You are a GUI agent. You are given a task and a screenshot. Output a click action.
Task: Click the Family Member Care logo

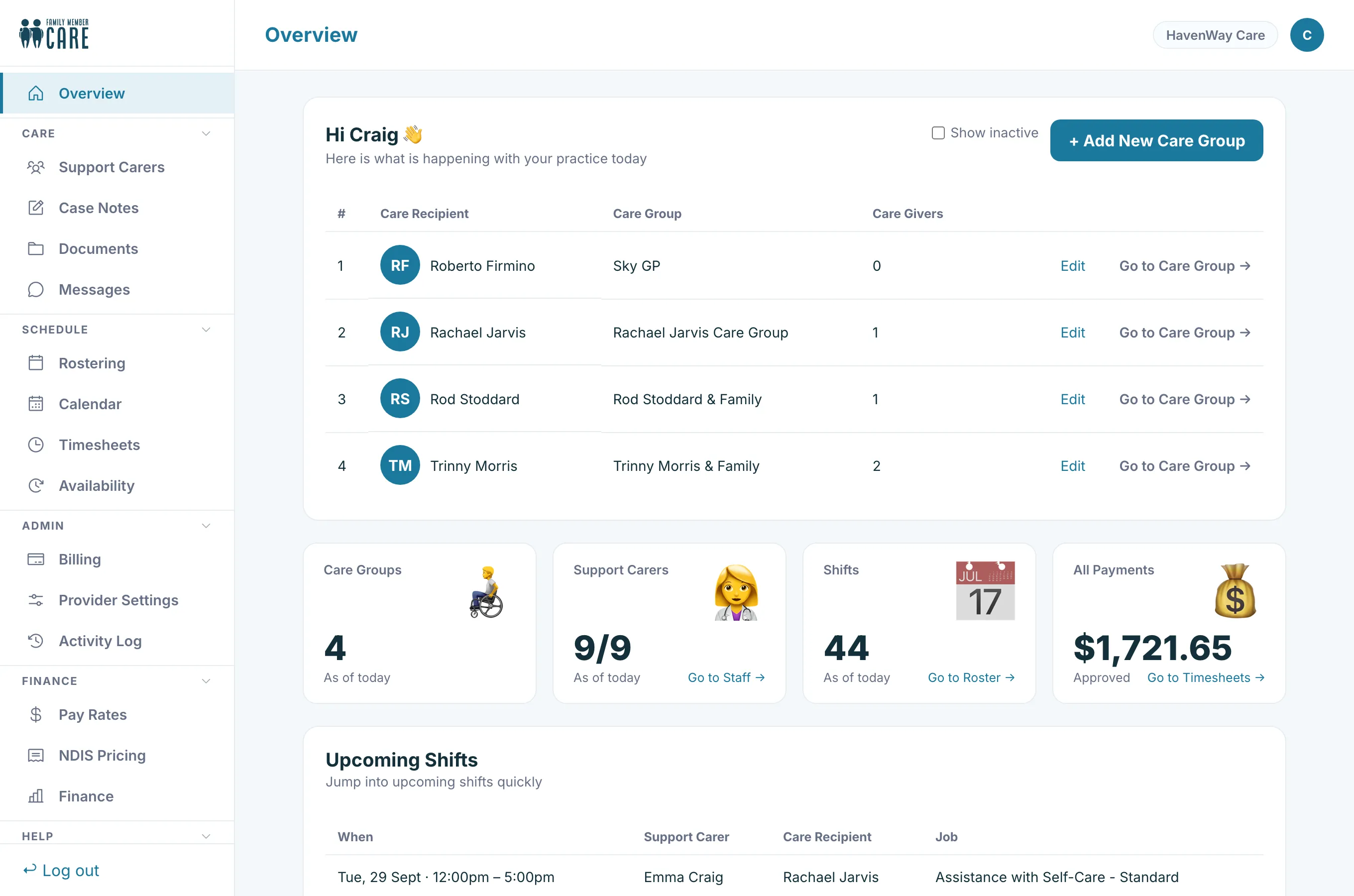pos(54,34)
